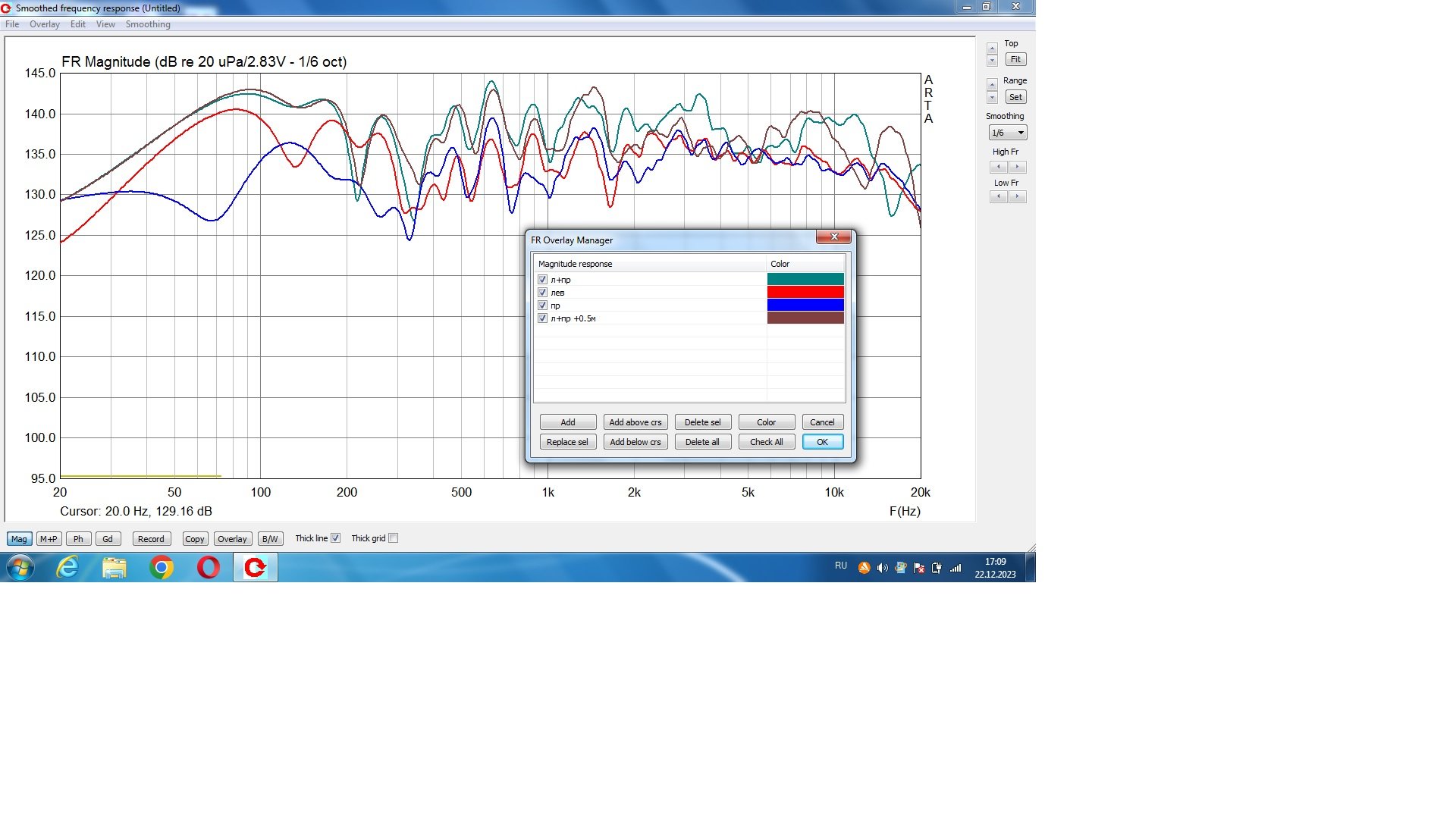
Task: Click OK in FR Overlay Manager
Action: [822, 442]
